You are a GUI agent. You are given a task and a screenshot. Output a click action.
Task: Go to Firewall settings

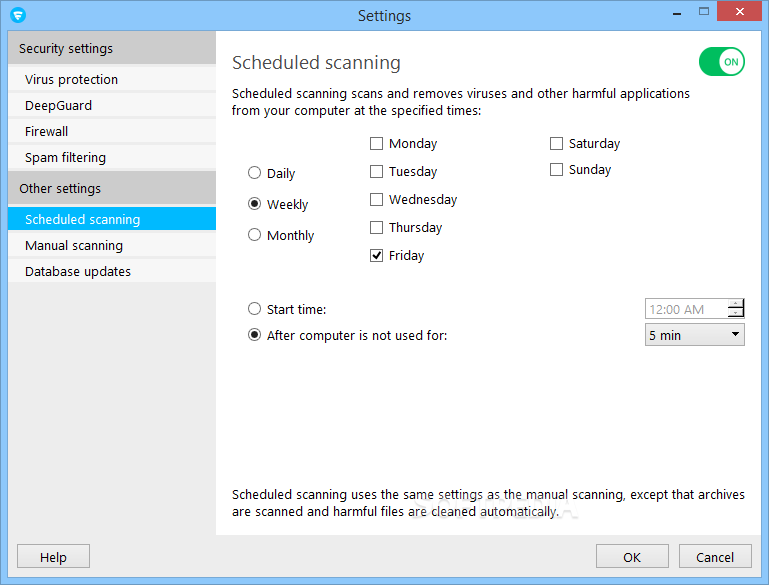click(112, 131)
